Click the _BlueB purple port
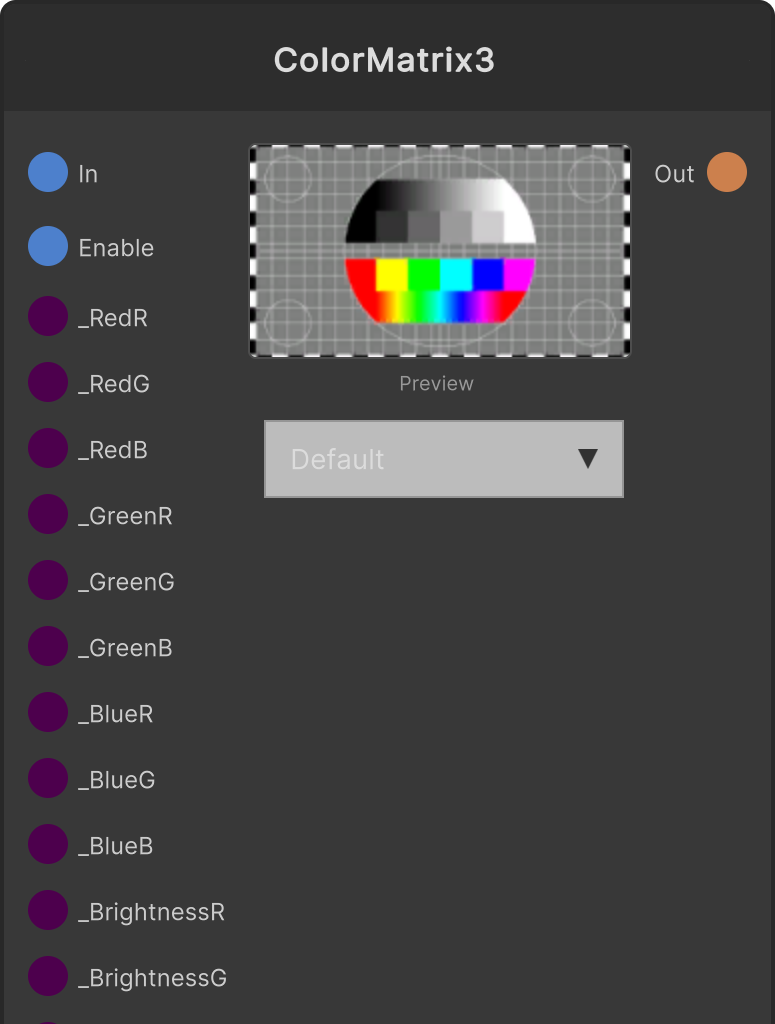 click(48, 844)
